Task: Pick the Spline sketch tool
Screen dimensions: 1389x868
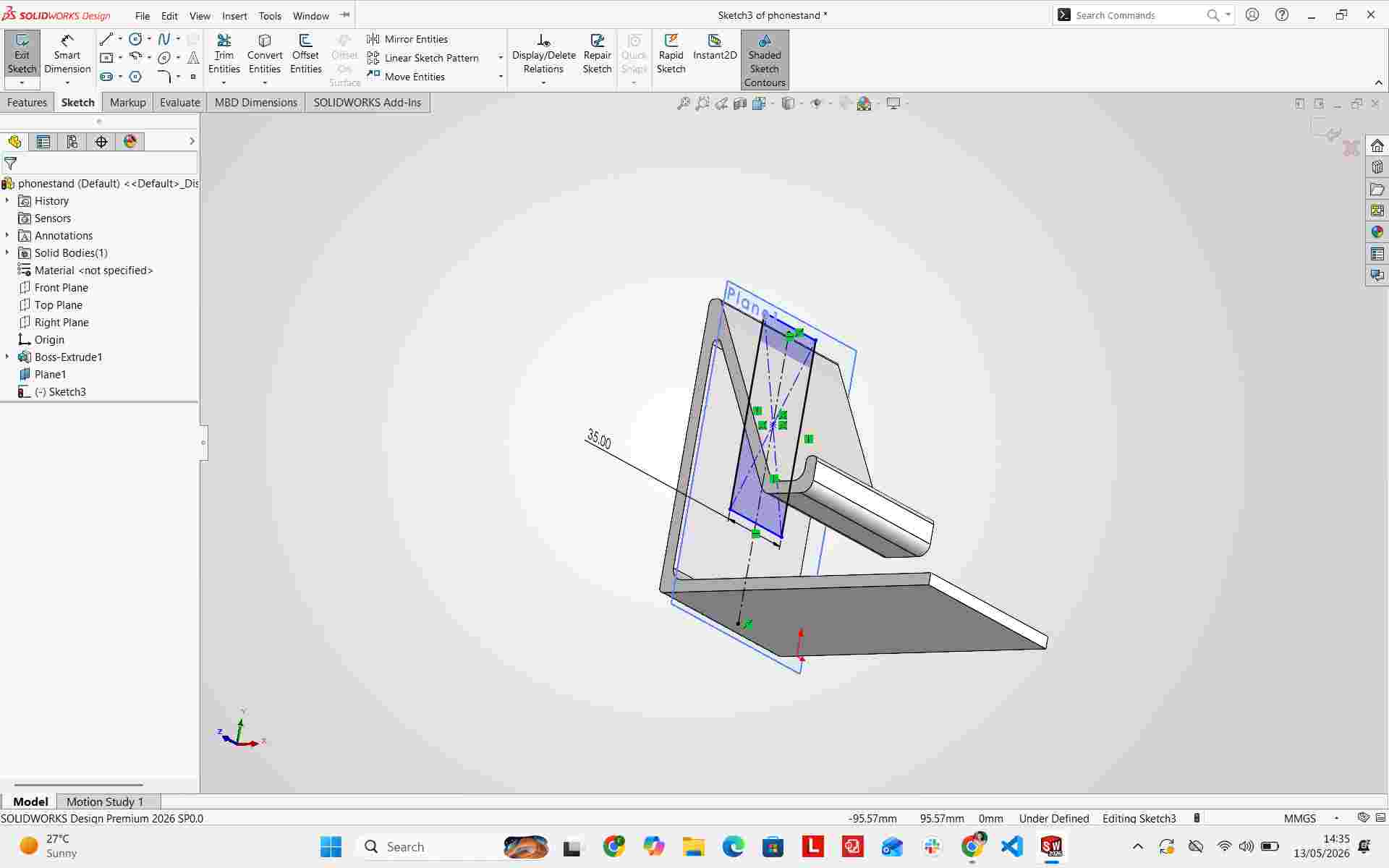Action: tap(164, 39)
